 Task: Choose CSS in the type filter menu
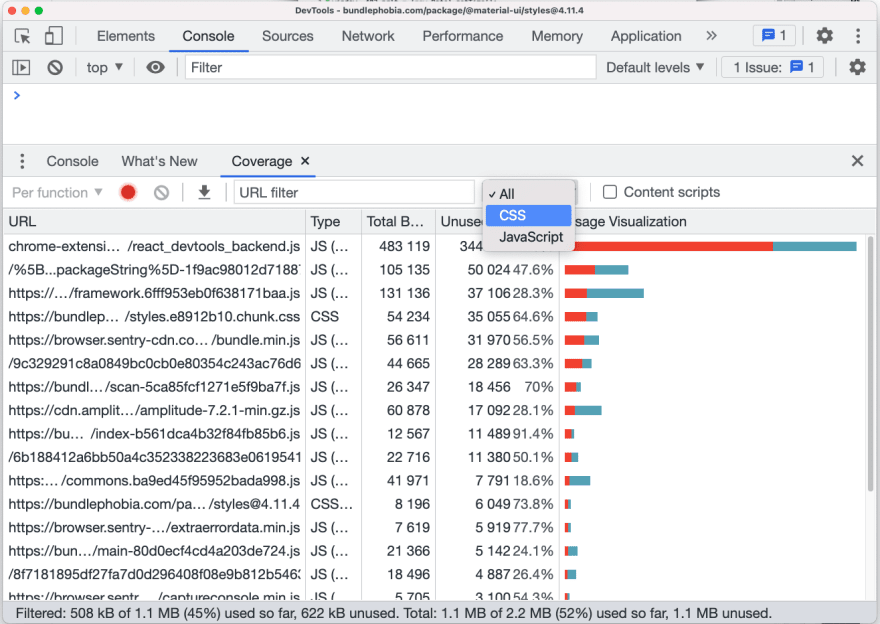tap(528, 215)
